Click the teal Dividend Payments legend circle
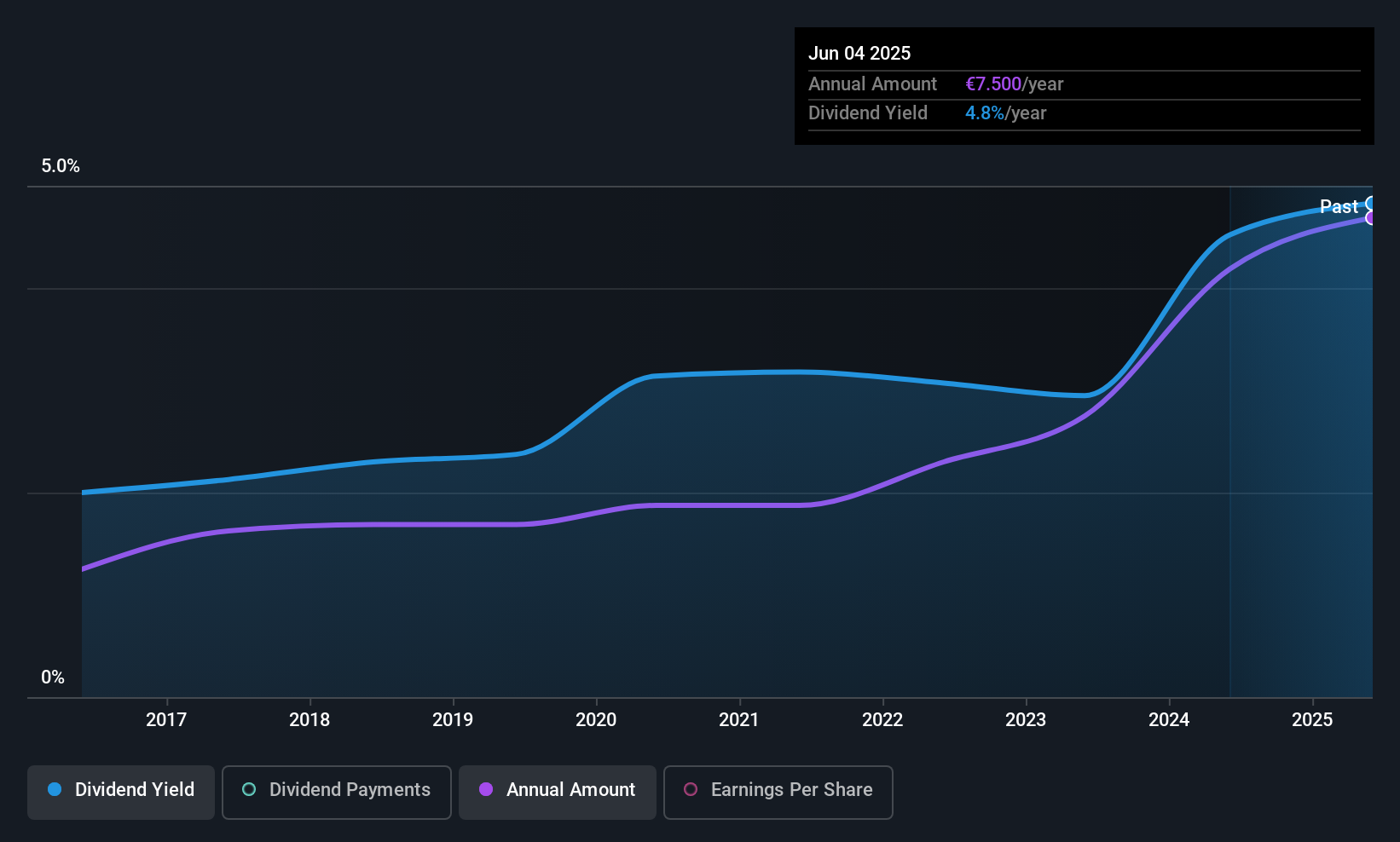1400x842 pixels. (249, 789)
